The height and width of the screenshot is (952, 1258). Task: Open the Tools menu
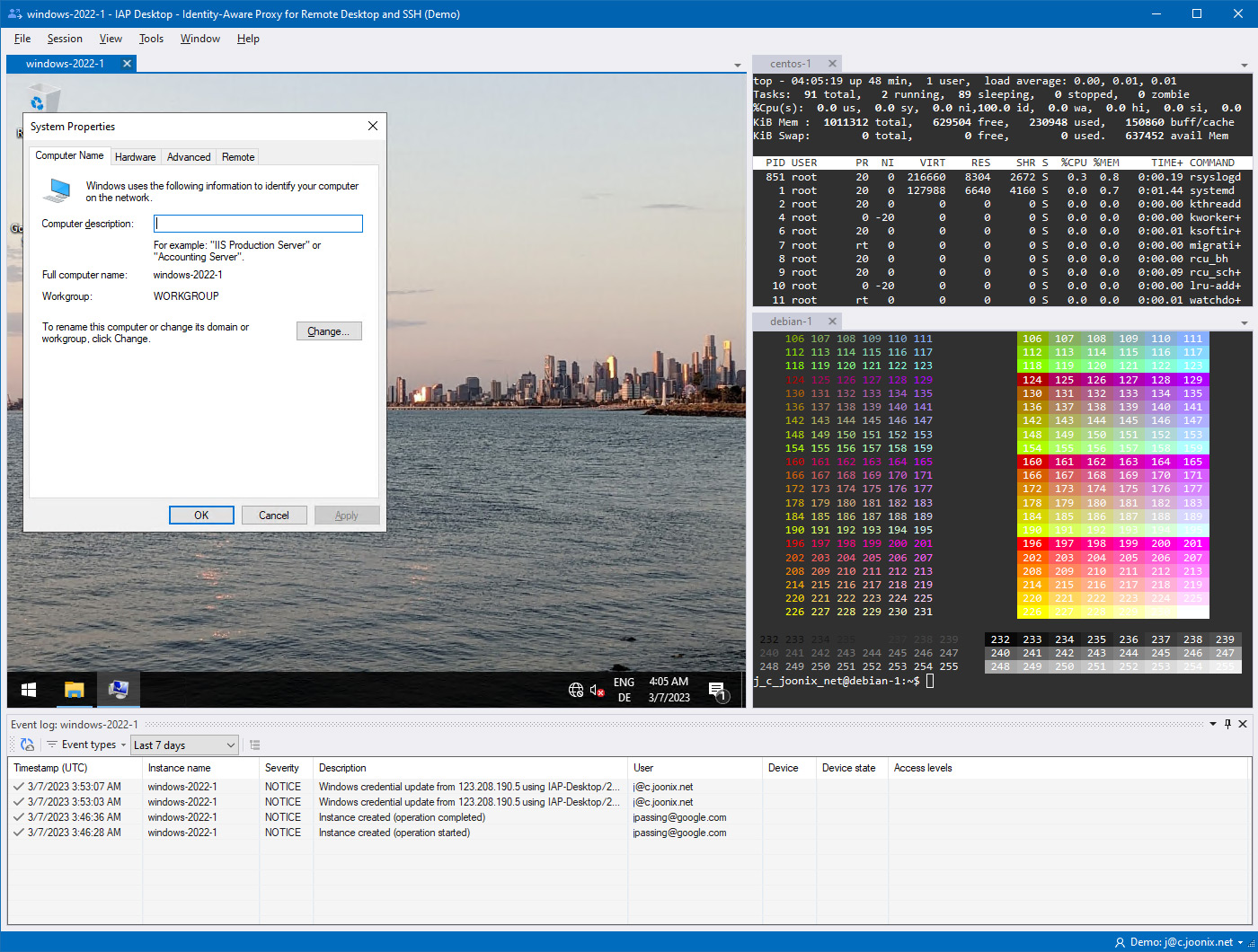[x=151, y=39]
